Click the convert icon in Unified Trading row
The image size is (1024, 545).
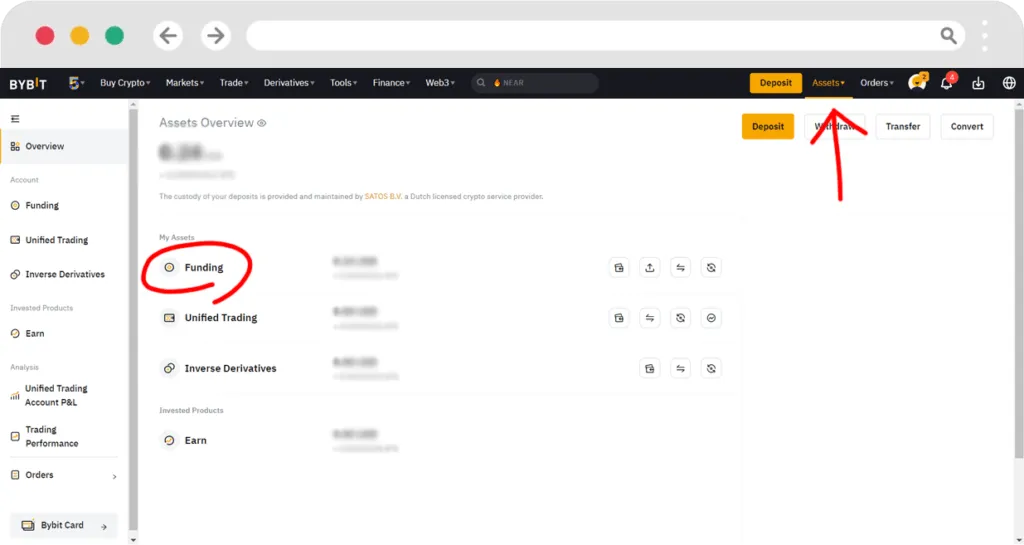(x=680, y=318)
